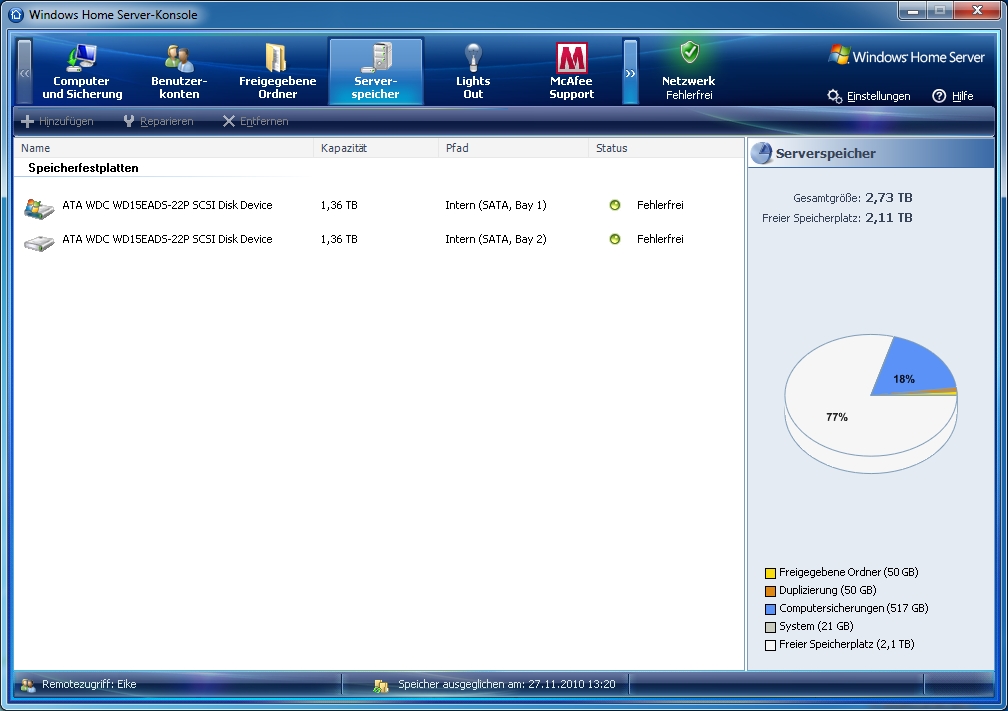Click the Computersicherungen (517 GB) legend label

point(854,608)
